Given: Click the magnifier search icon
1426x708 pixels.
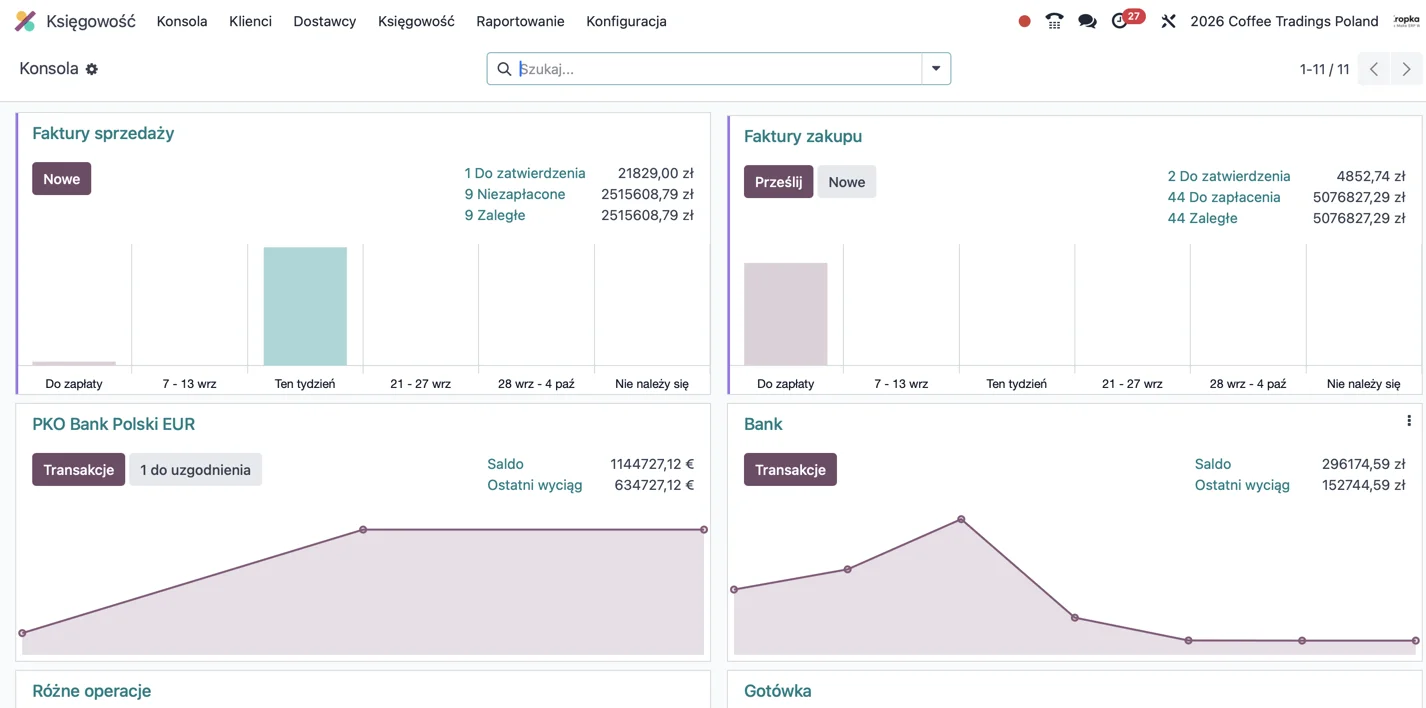Looking at the screenshot, I should [504, 69].
